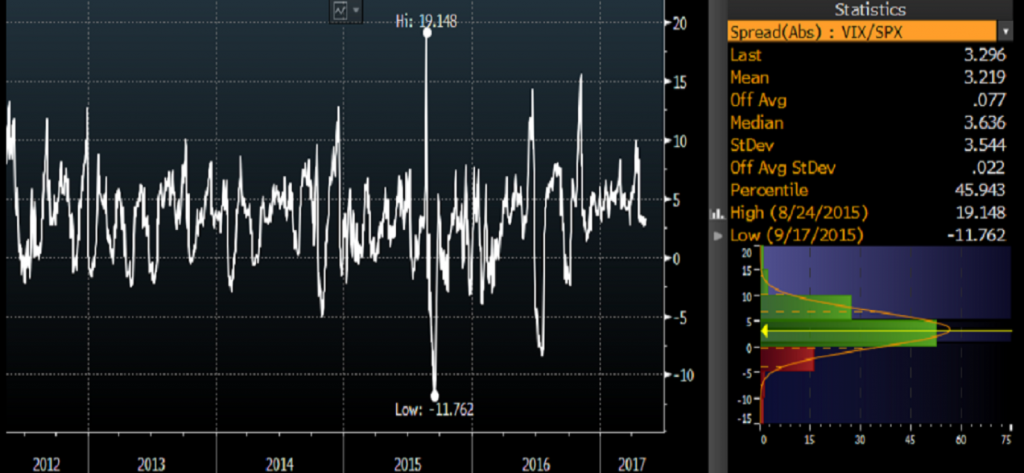
Task: Open the chart type dropdown arrow
Action: pyautogui.click(x=357, y=10)
